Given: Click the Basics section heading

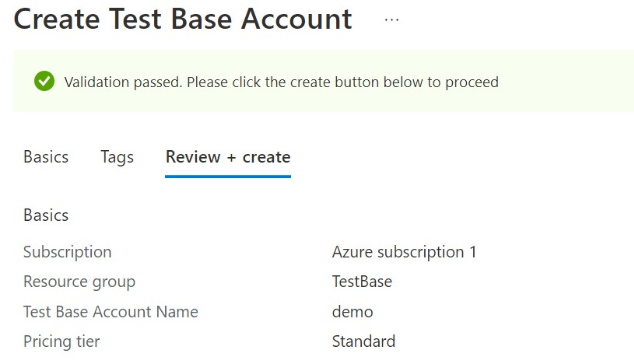Looking at the screenshot, I should (46, 215).
